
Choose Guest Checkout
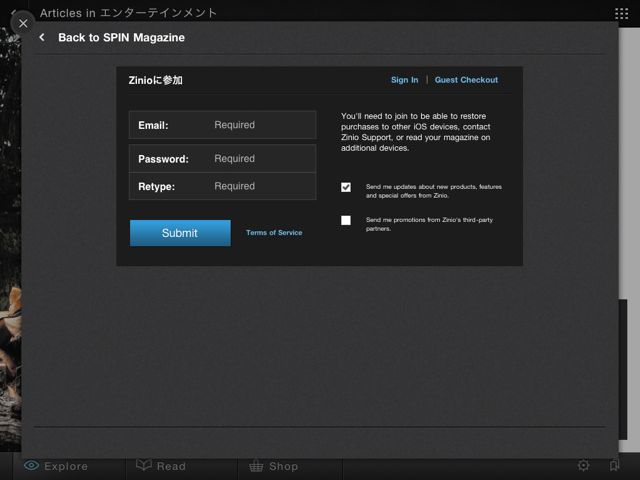(466, 80)
